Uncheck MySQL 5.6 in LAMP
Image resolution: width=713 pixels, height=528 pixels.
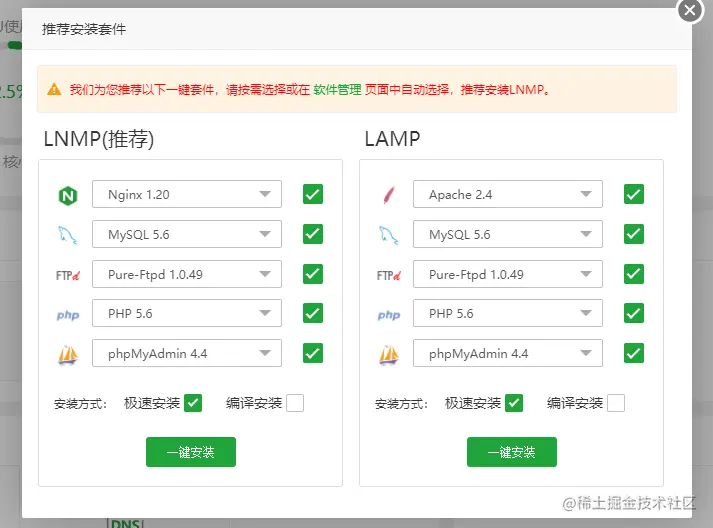[x=634, y=234]
